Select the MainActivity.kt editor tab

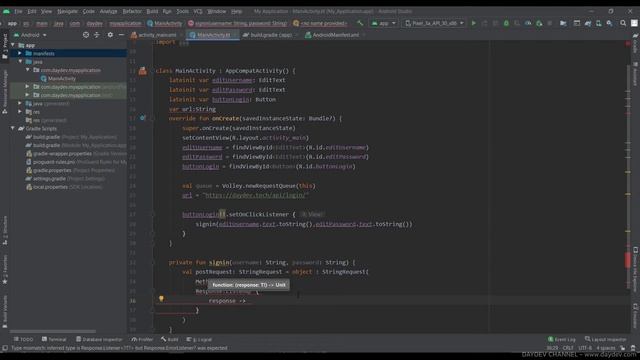pyautogui.click(x=212, y=35)
